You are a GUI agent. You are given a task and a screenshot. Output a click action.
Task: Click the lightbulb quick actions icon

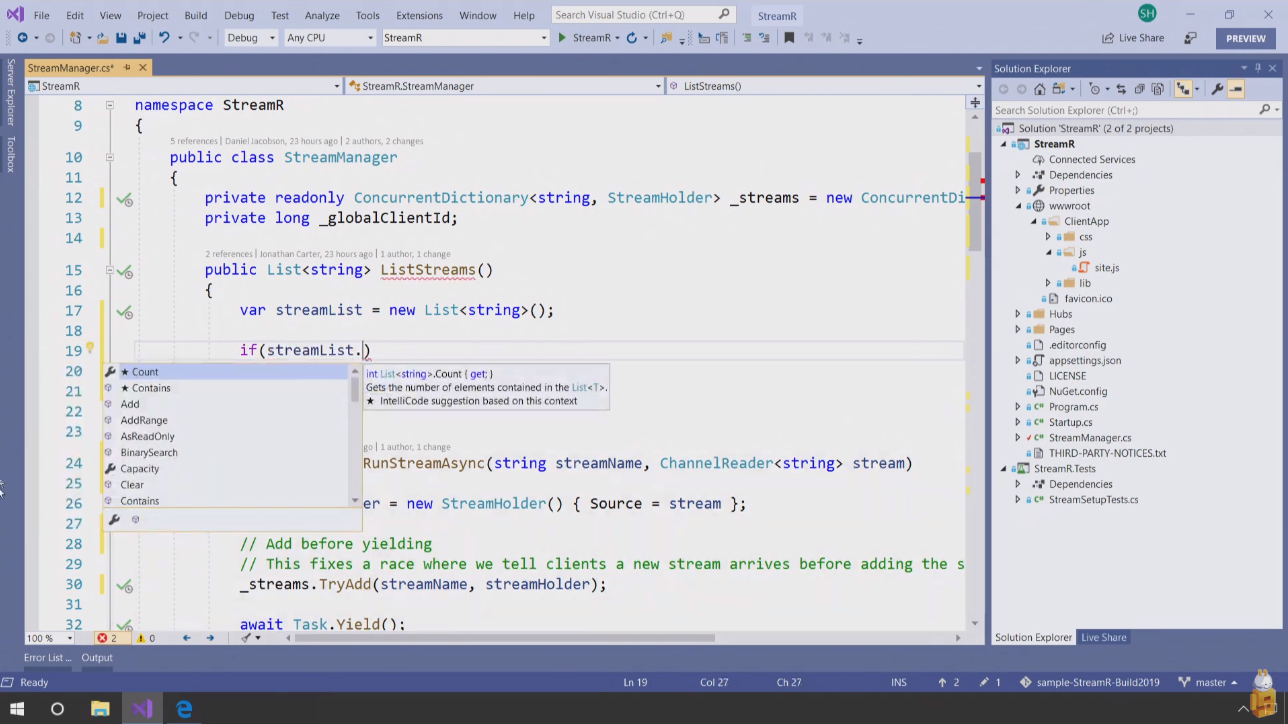coord(89,349)
